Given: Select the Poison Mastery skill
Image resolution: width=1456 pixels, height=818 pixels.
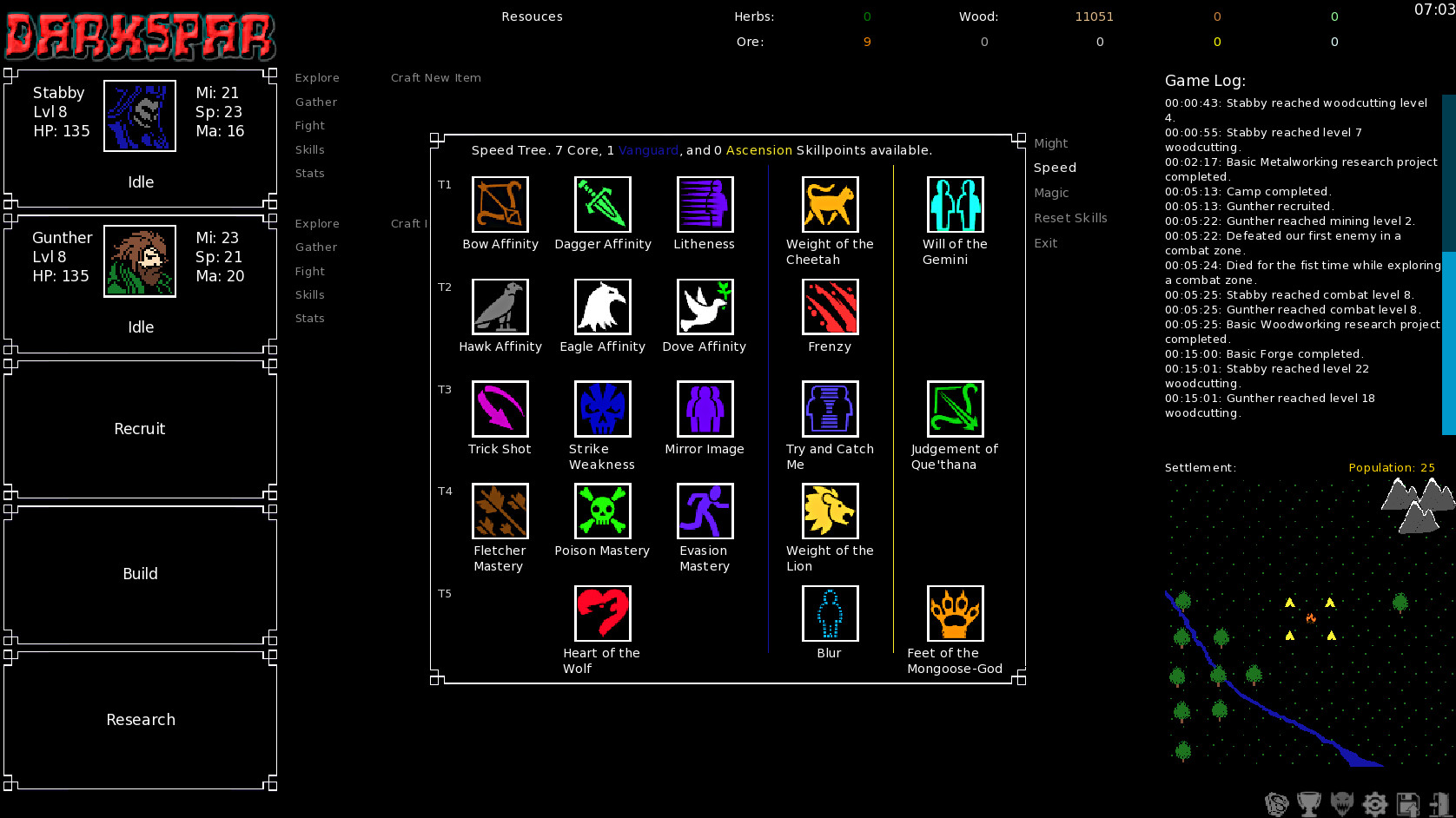Looking at the screenshot, I should click(x=602, y=511).
